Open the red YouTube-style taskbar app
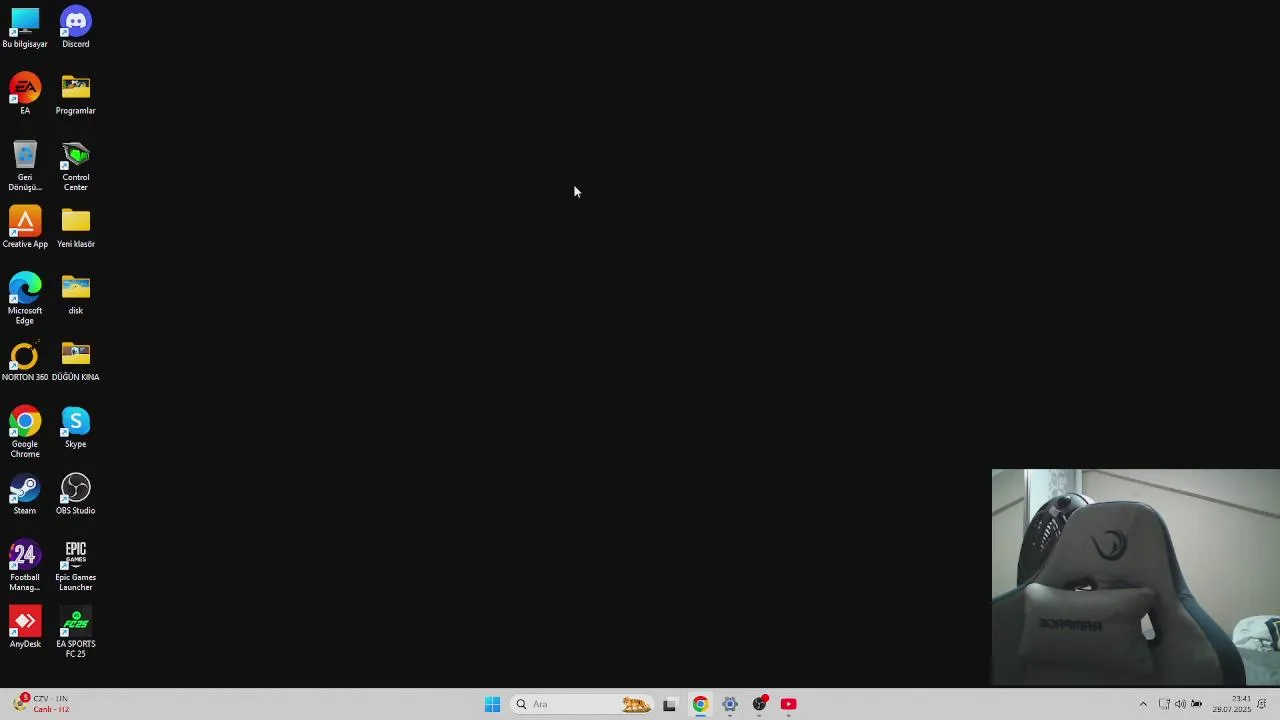1280x720 pixels. 789,704
